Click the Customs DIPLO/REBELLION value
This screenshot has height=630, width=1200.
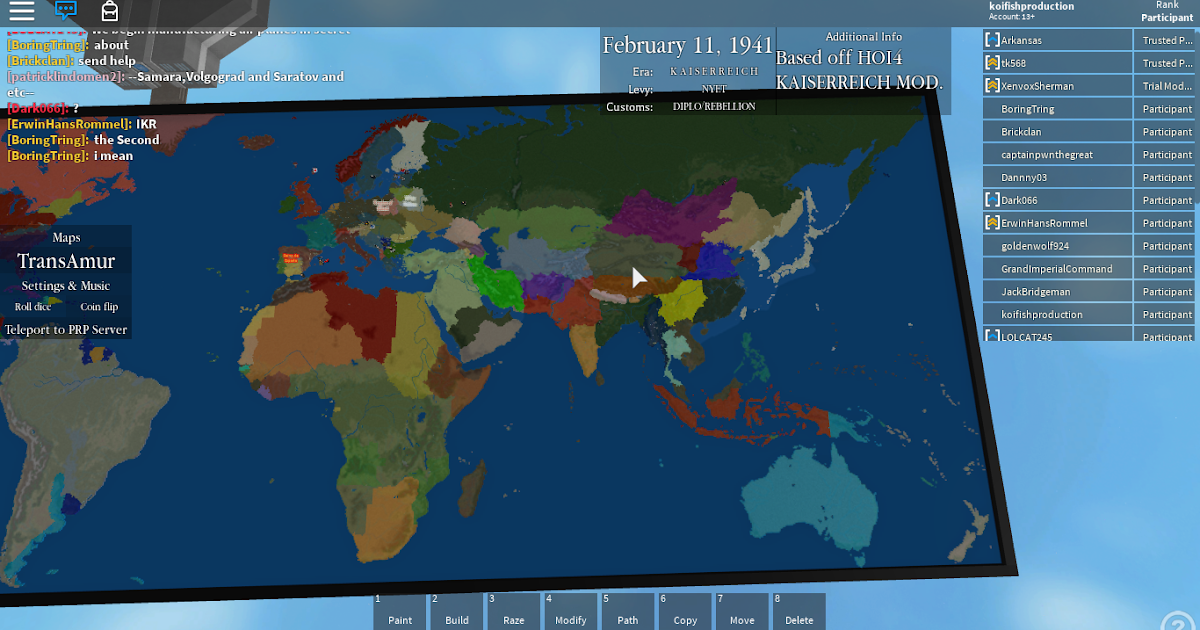(x=714, y=106)
